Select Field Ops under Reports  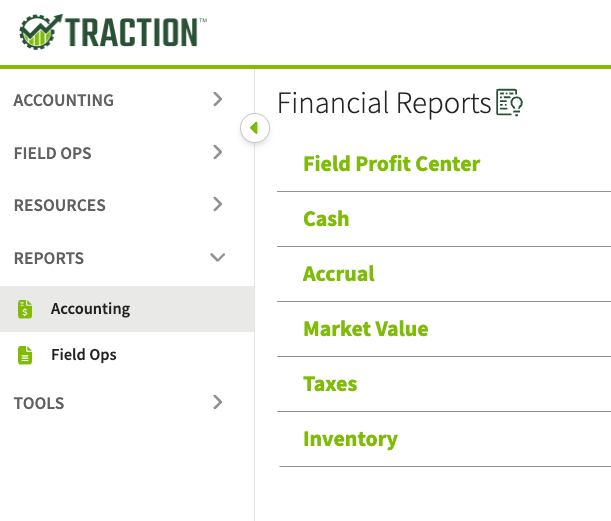[127, 355]
